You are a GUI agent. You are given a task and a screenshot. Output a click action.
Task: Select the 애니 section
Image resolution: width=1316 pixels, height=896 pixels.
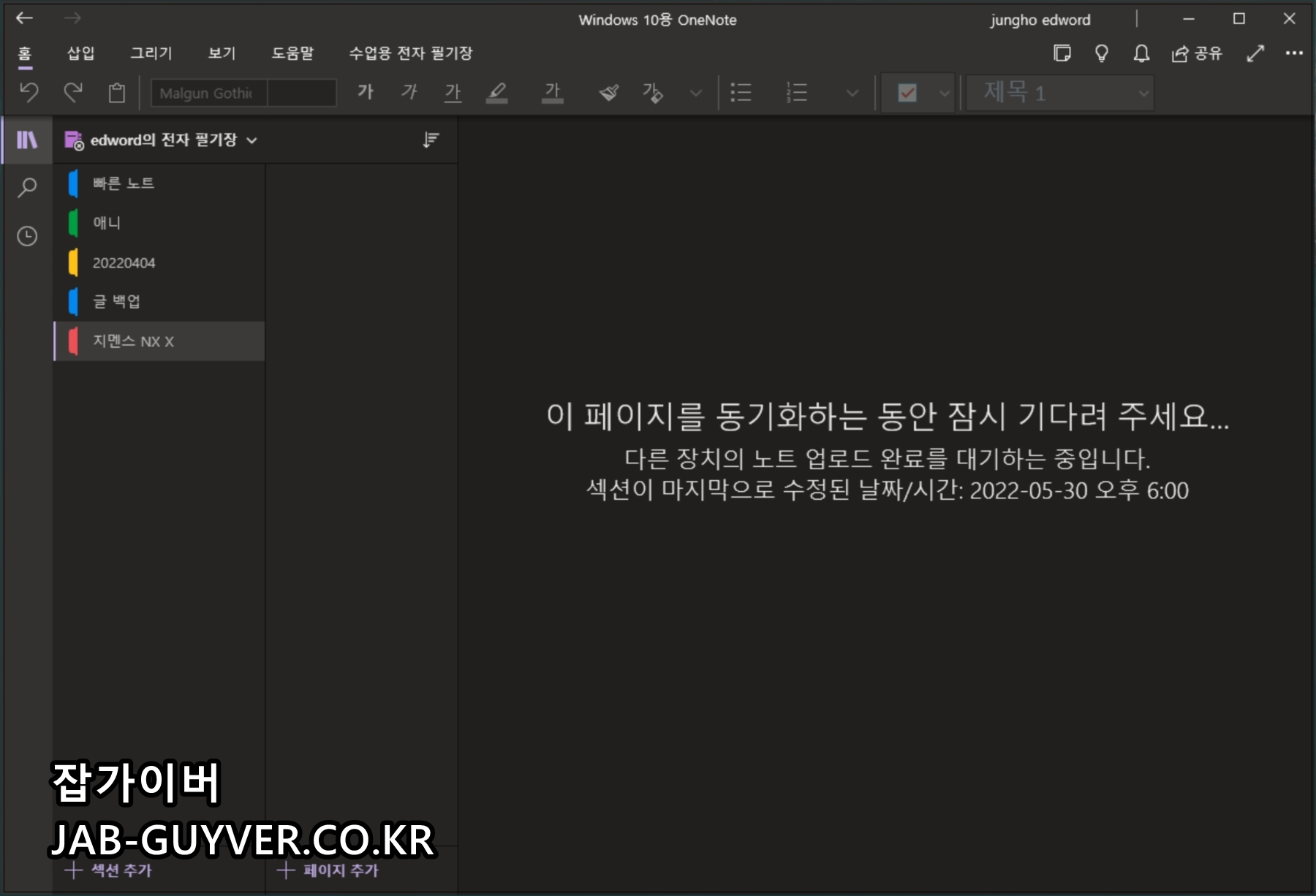pyautogui.click(x=159, y=223)
